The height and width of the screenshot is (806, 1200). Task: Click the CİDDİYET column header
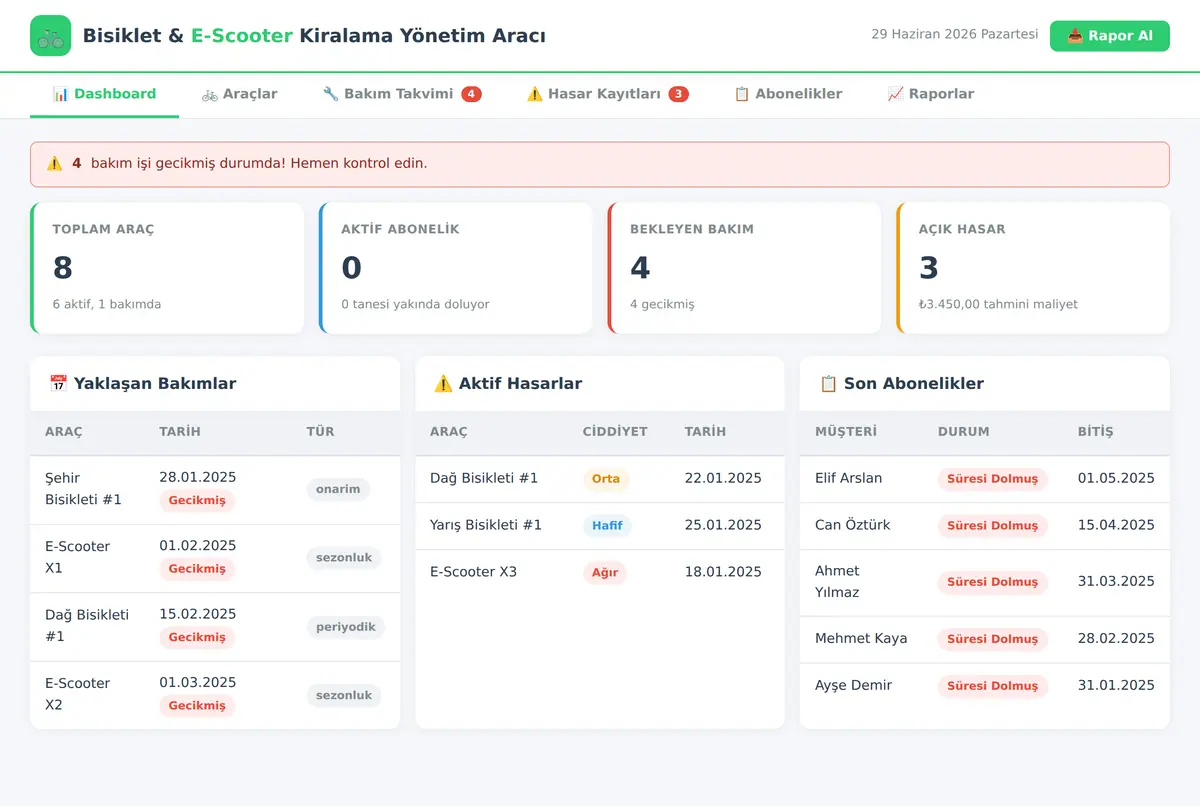click(615, 432)
